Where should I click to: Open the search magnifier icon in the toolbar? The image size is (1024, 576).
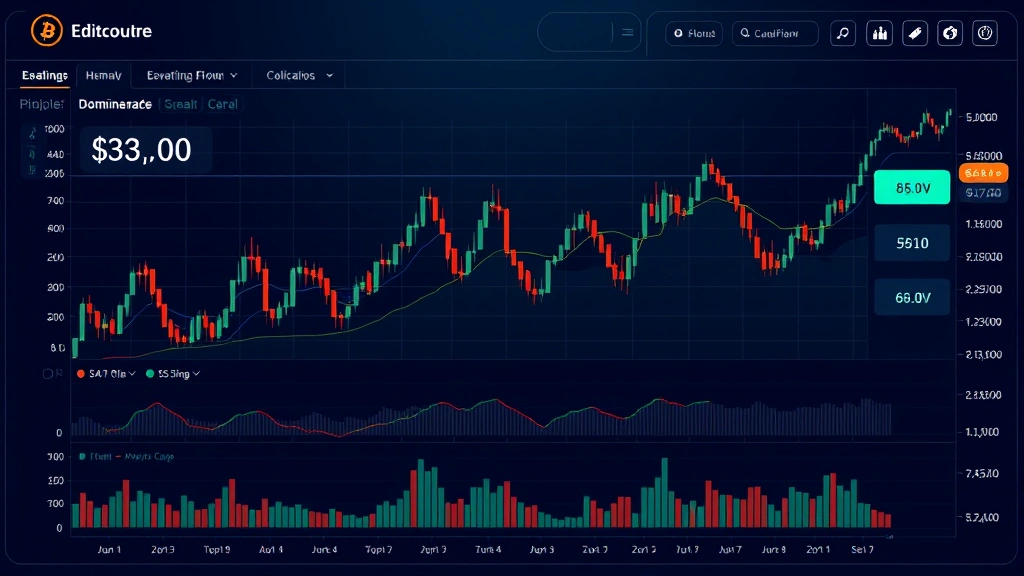pyautogui.click(x=842, y=32)
